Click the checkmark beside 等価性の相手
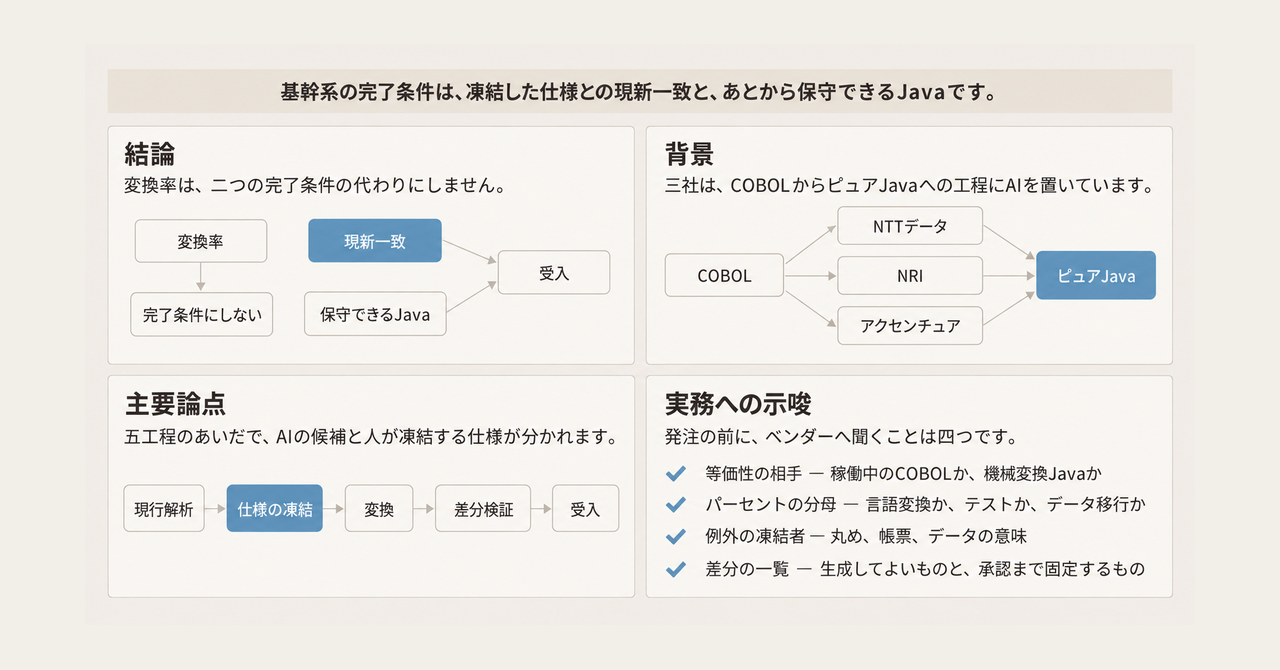 pyautogui.click(x=675, y=472)
